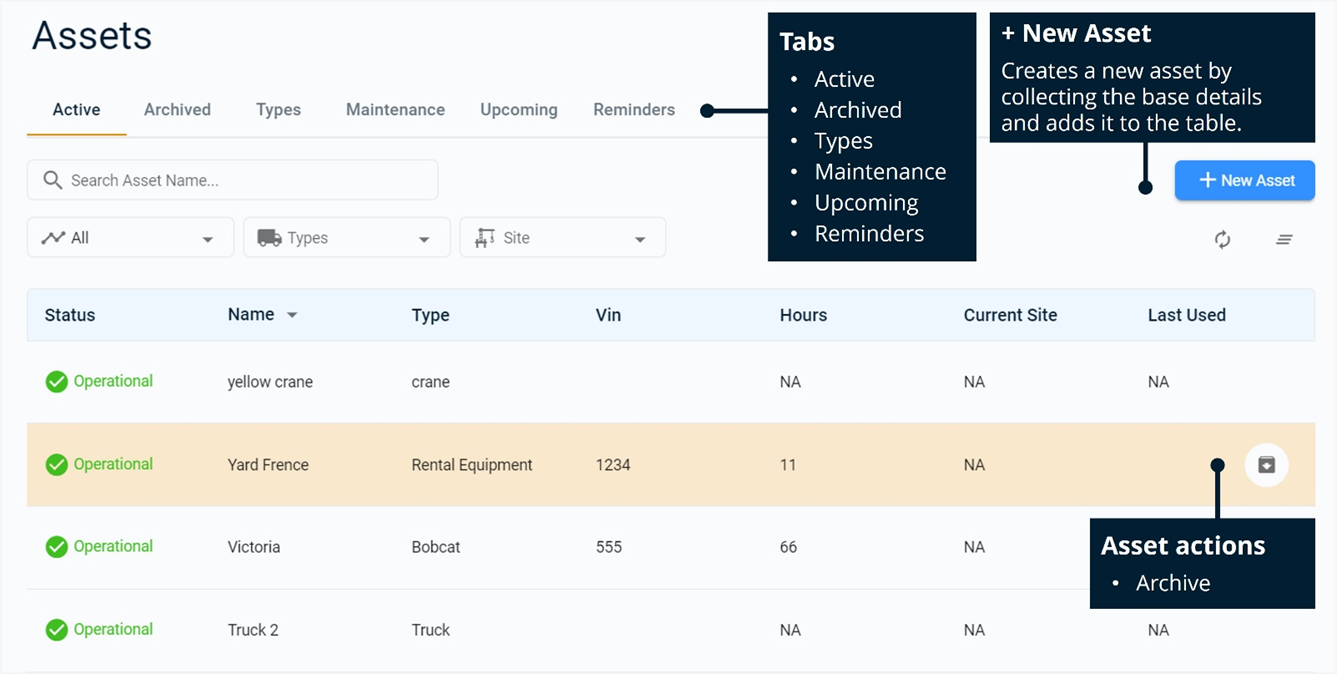Click the Operational status check for Truck 2
1337x674 pixels.
coord(56,629)
